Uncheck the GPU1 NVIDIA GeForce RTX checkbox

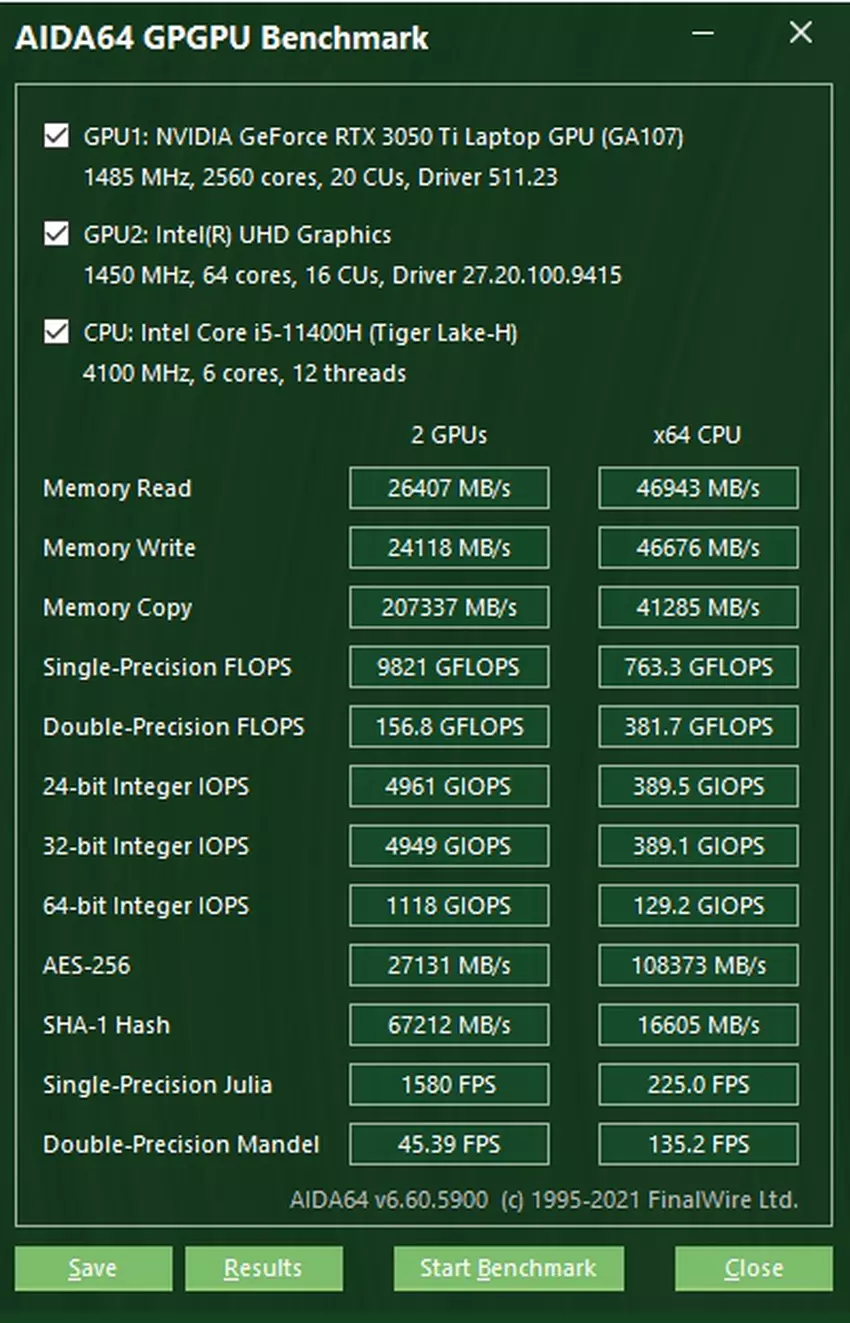[x=57, y=136]
